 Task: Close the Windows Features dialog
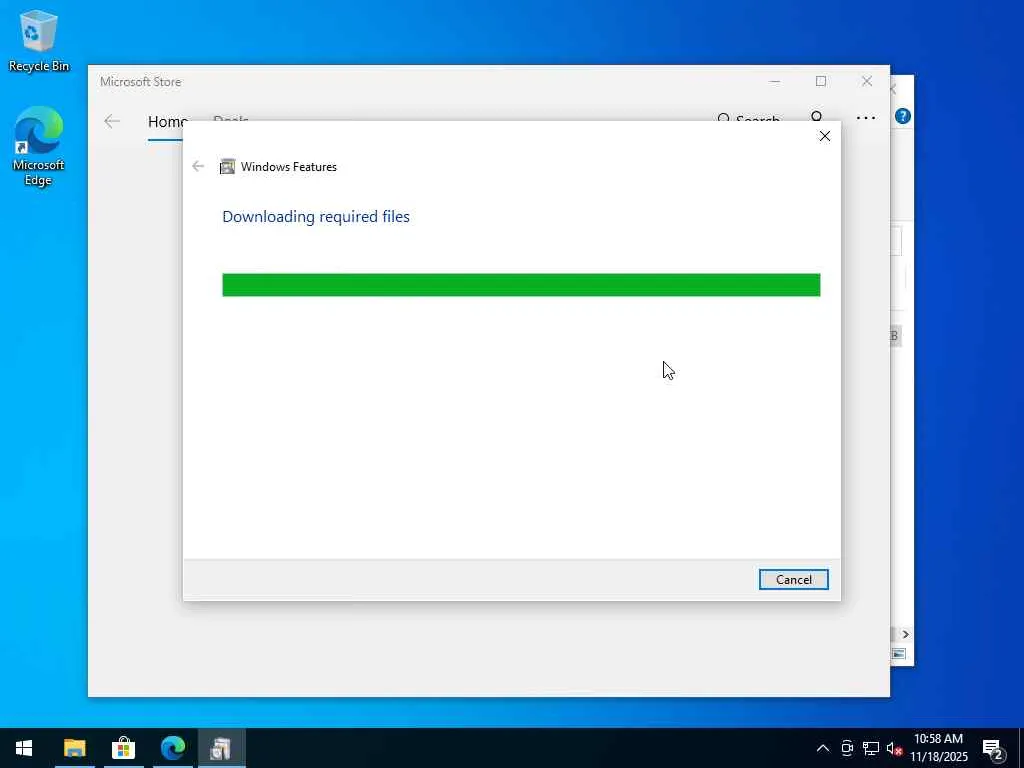(825, 136)
